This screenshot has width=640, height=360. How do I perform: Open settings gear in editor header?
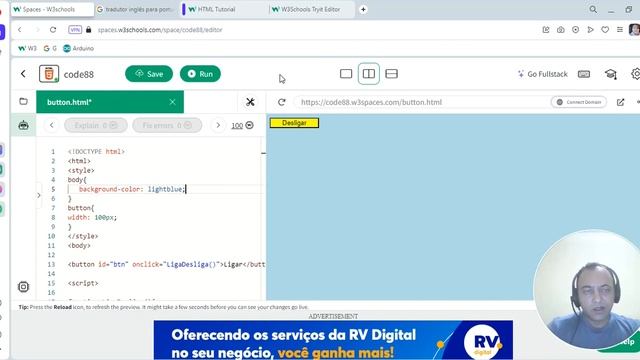pos(636,74)
